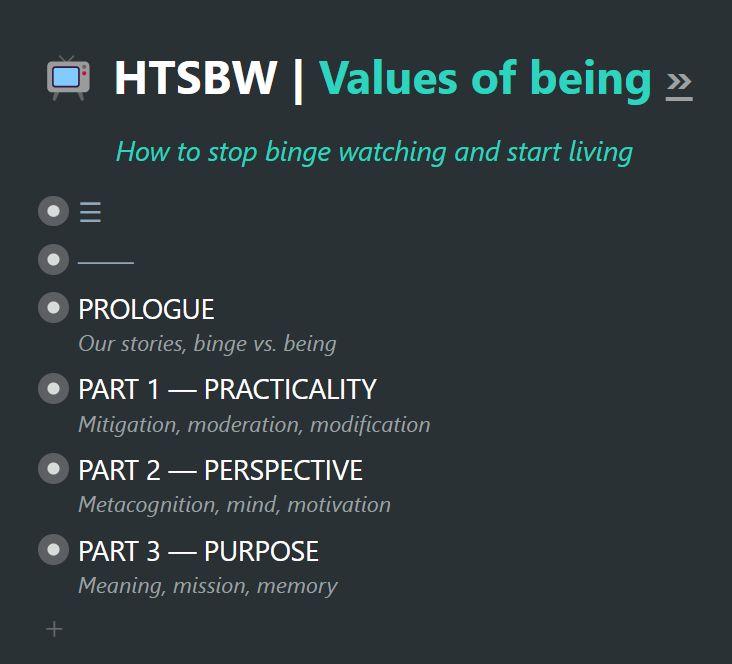Open the double-chevron link after the title
Image resolution: width=732 pixels, height=664 pixels.
click(679, 83)
